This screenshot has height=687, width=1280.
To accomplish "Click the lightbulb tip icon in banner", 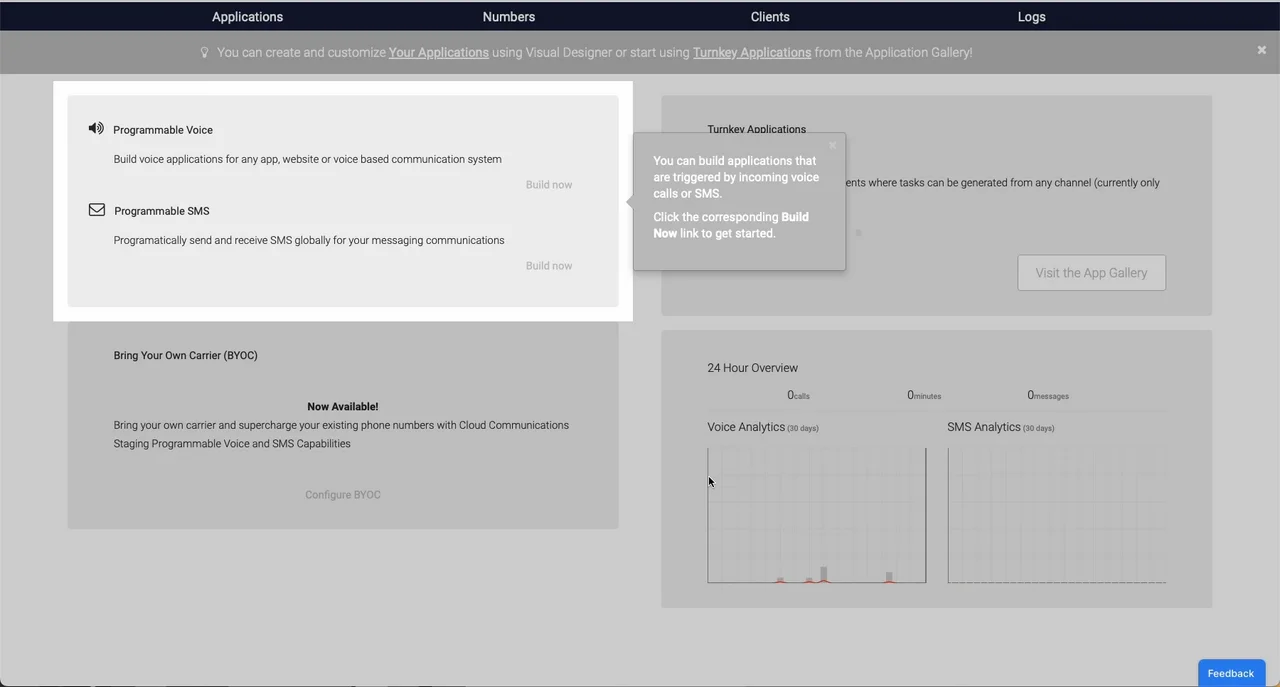I will [x=205, y=53].
